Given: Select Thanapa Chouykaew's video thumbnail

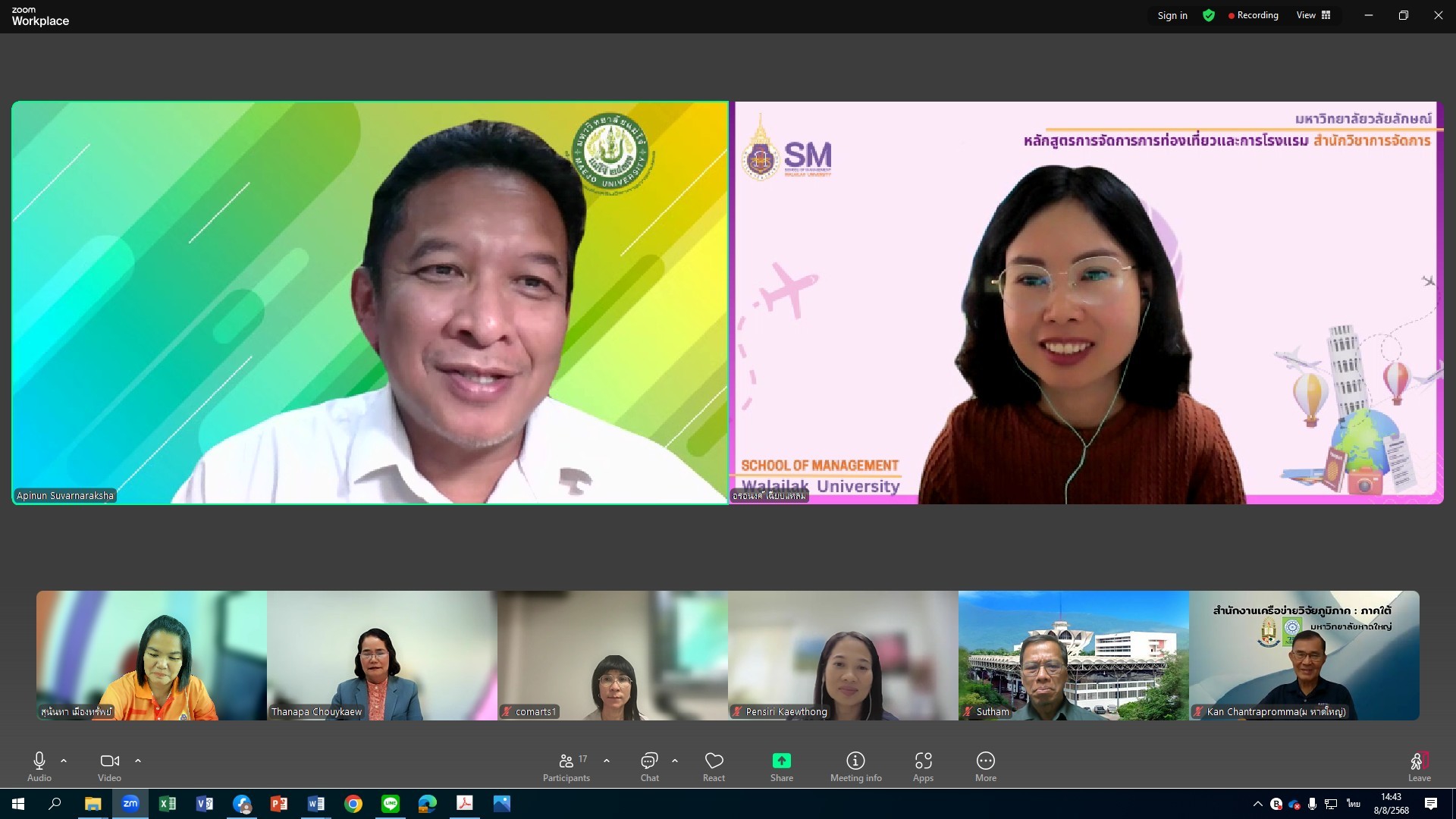Looking at the screenshot, I should coord(382,655).
